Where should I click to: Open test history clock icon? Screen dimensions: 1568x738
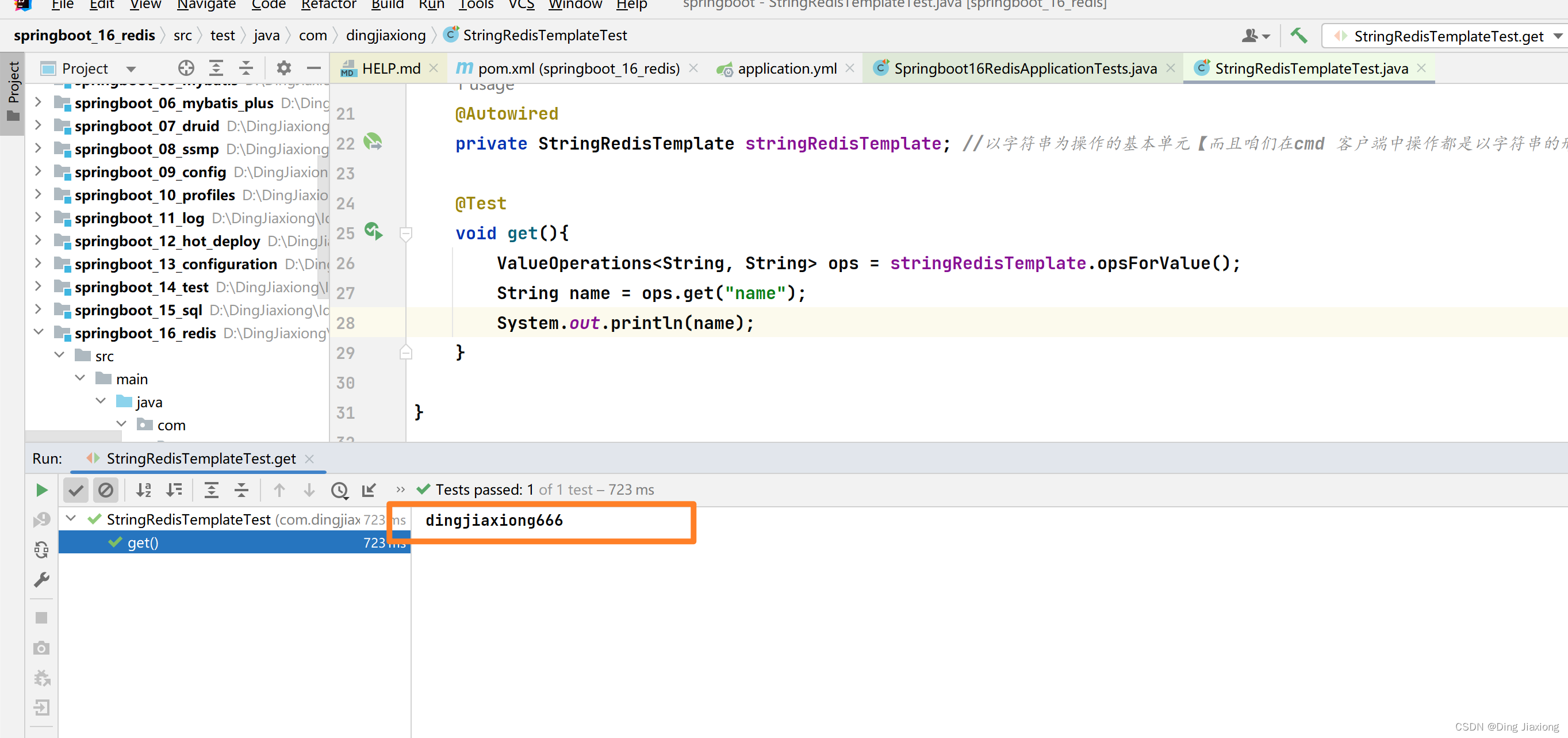click(340, 490)
